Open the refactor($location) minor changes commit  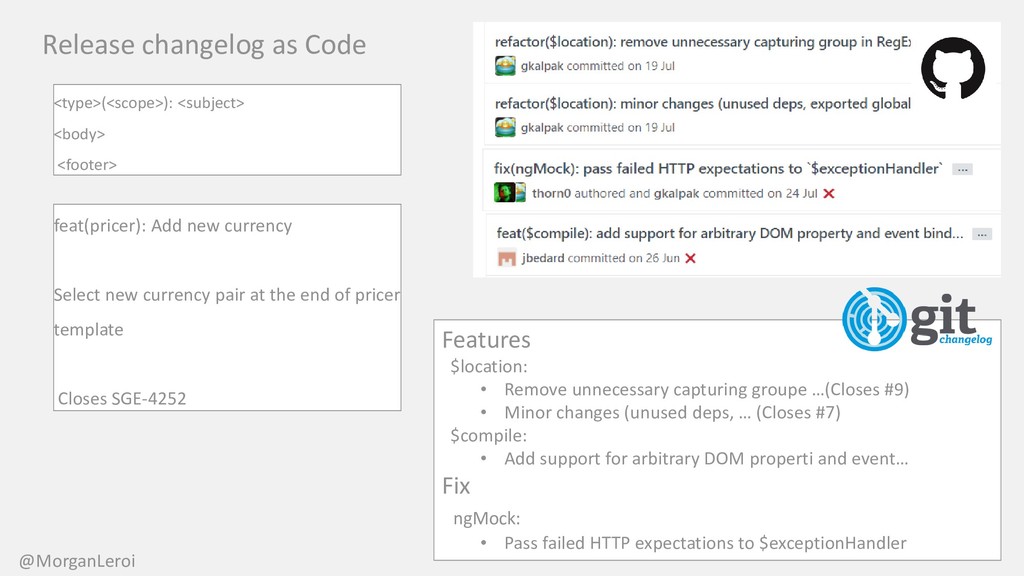pyautogui.click(x=703, y=104)
